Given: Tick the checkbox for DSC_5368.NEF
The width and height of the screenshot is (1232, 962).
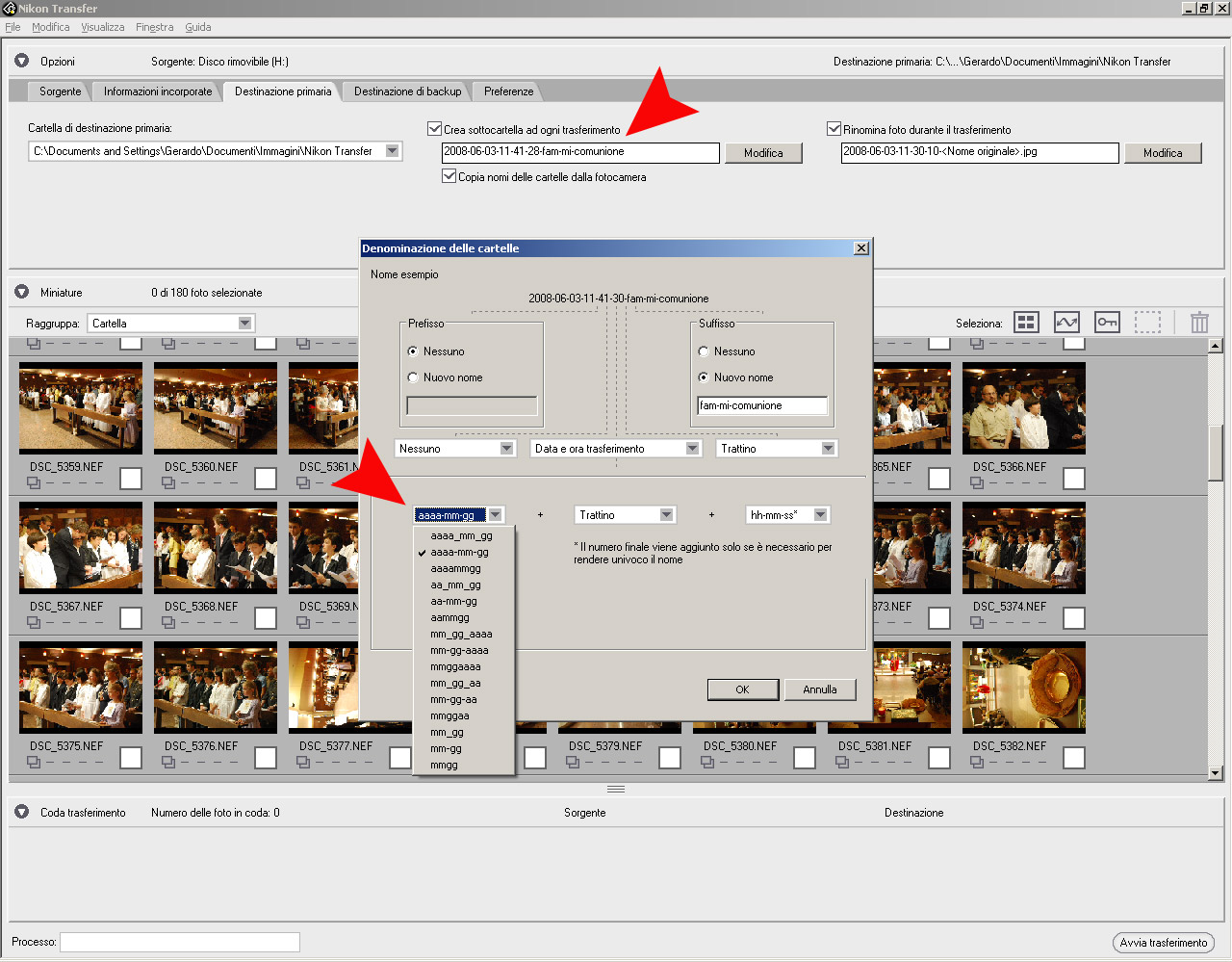Looking at the screenshot, I should coord(266,618).
